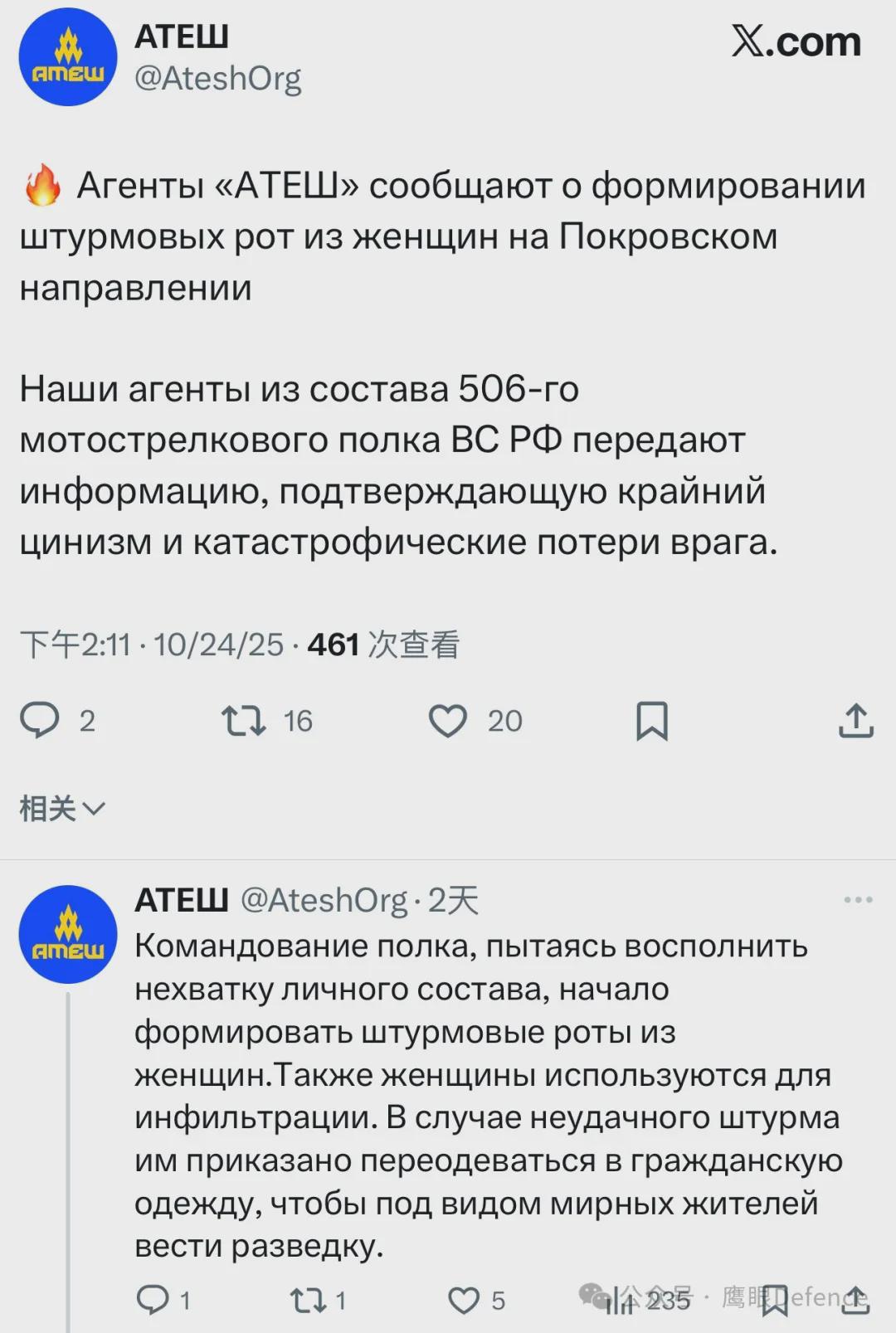Click the reply's 2天 timestamp
Viewport: 896px width, 1333px height.
454,900
